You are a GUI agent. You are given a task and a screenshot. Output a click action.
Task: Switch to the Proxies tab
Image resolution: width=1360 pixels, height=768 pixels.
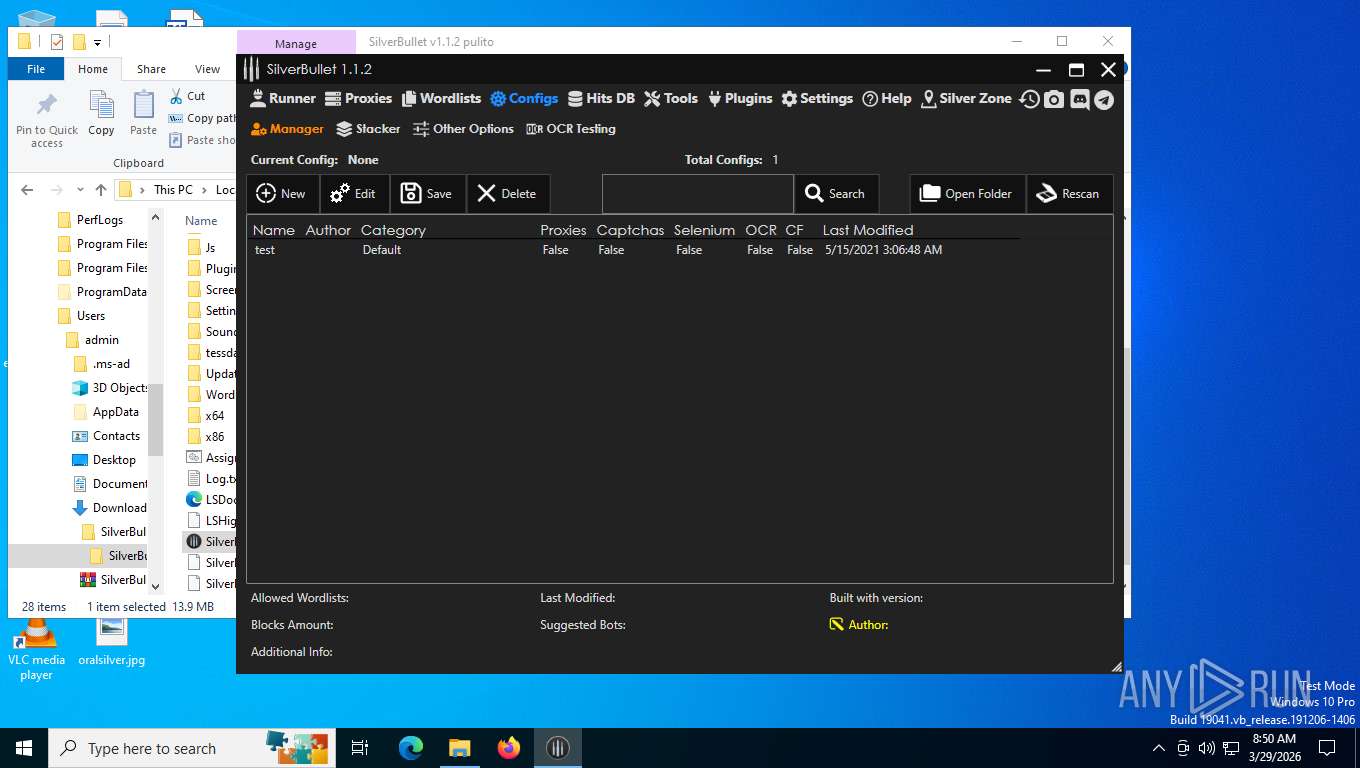[x=358, y=98]
